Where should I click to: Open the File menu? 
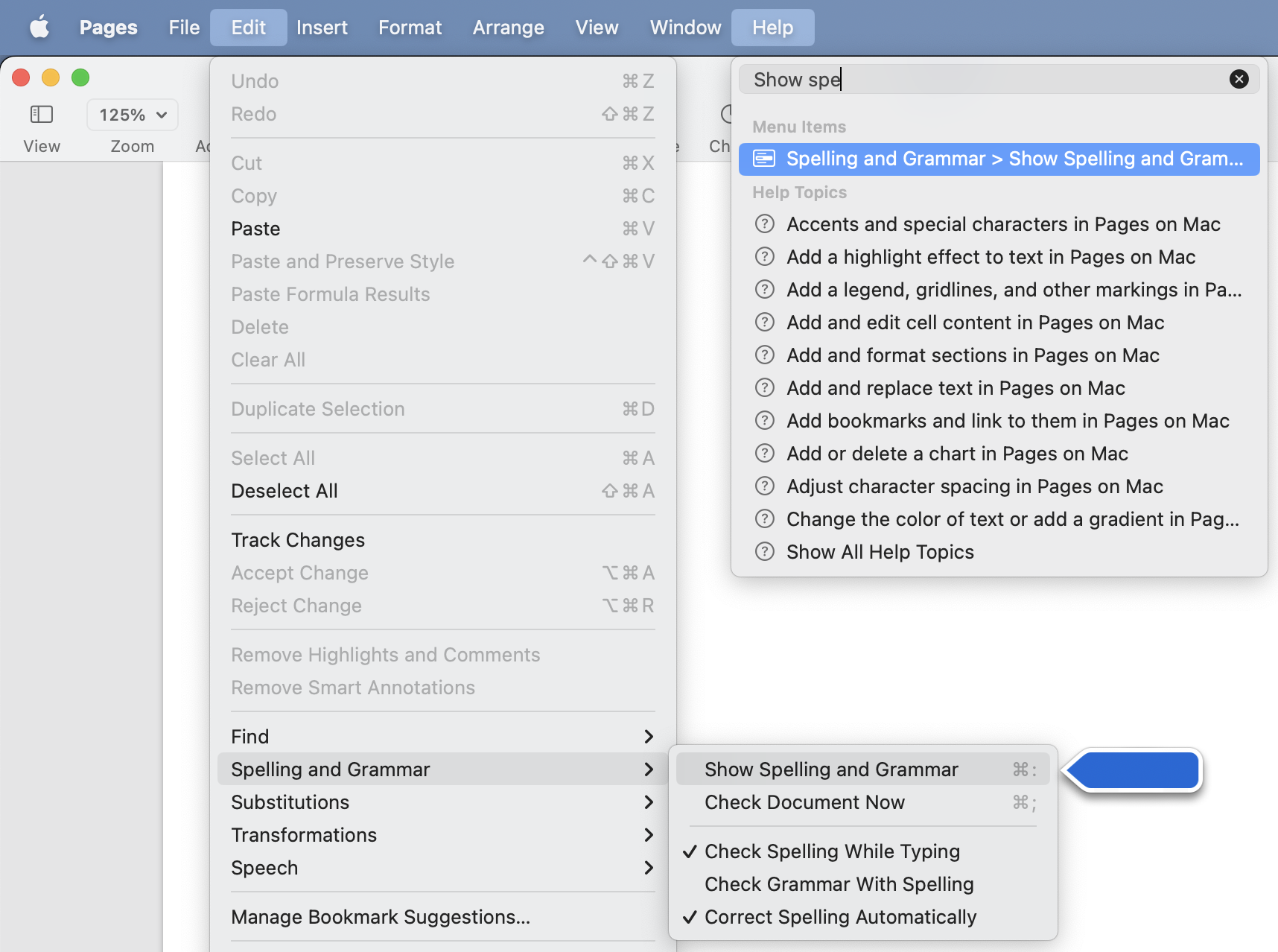click(184, 28)
